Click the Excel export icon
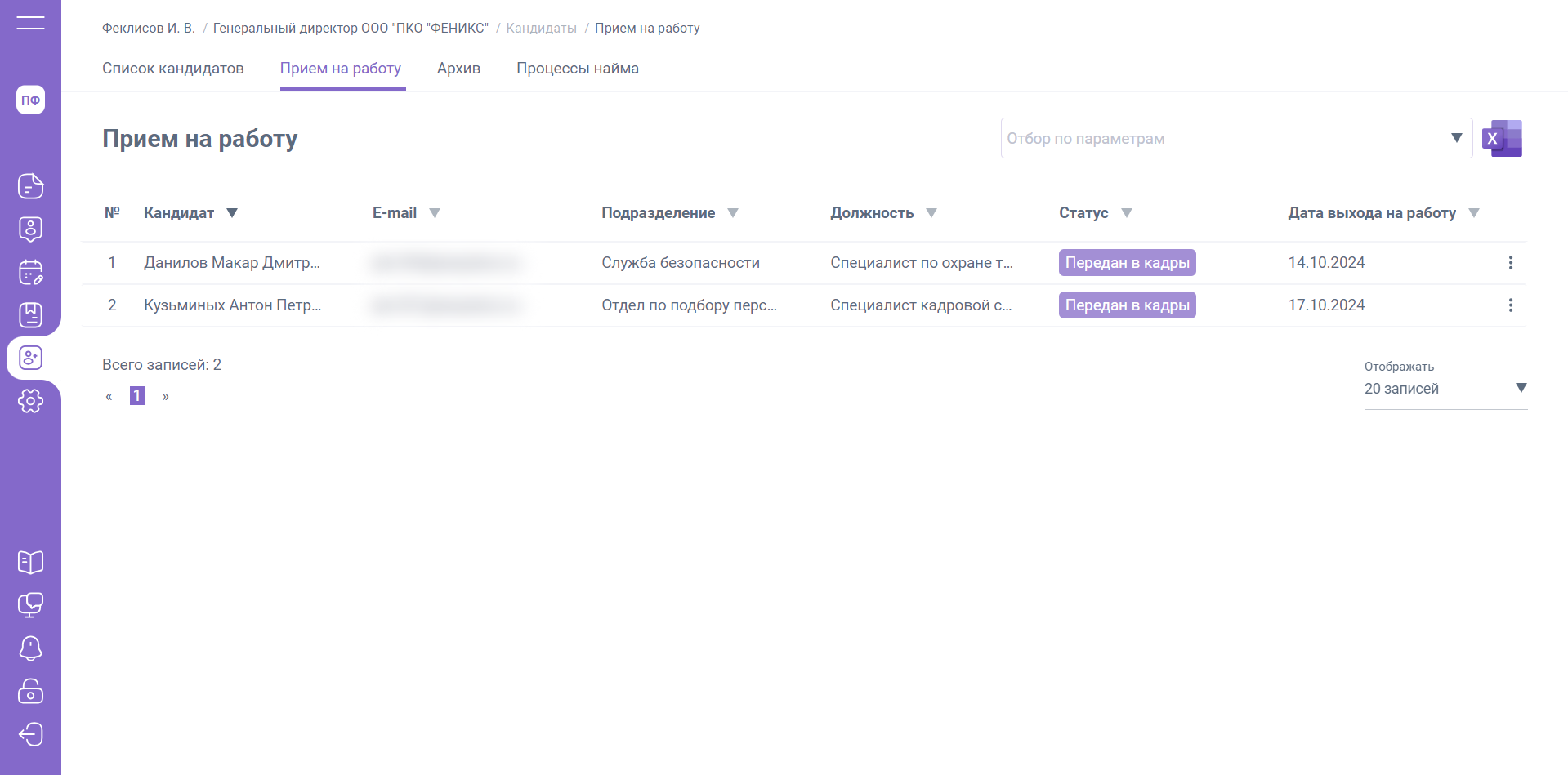 click(1502, 138)
